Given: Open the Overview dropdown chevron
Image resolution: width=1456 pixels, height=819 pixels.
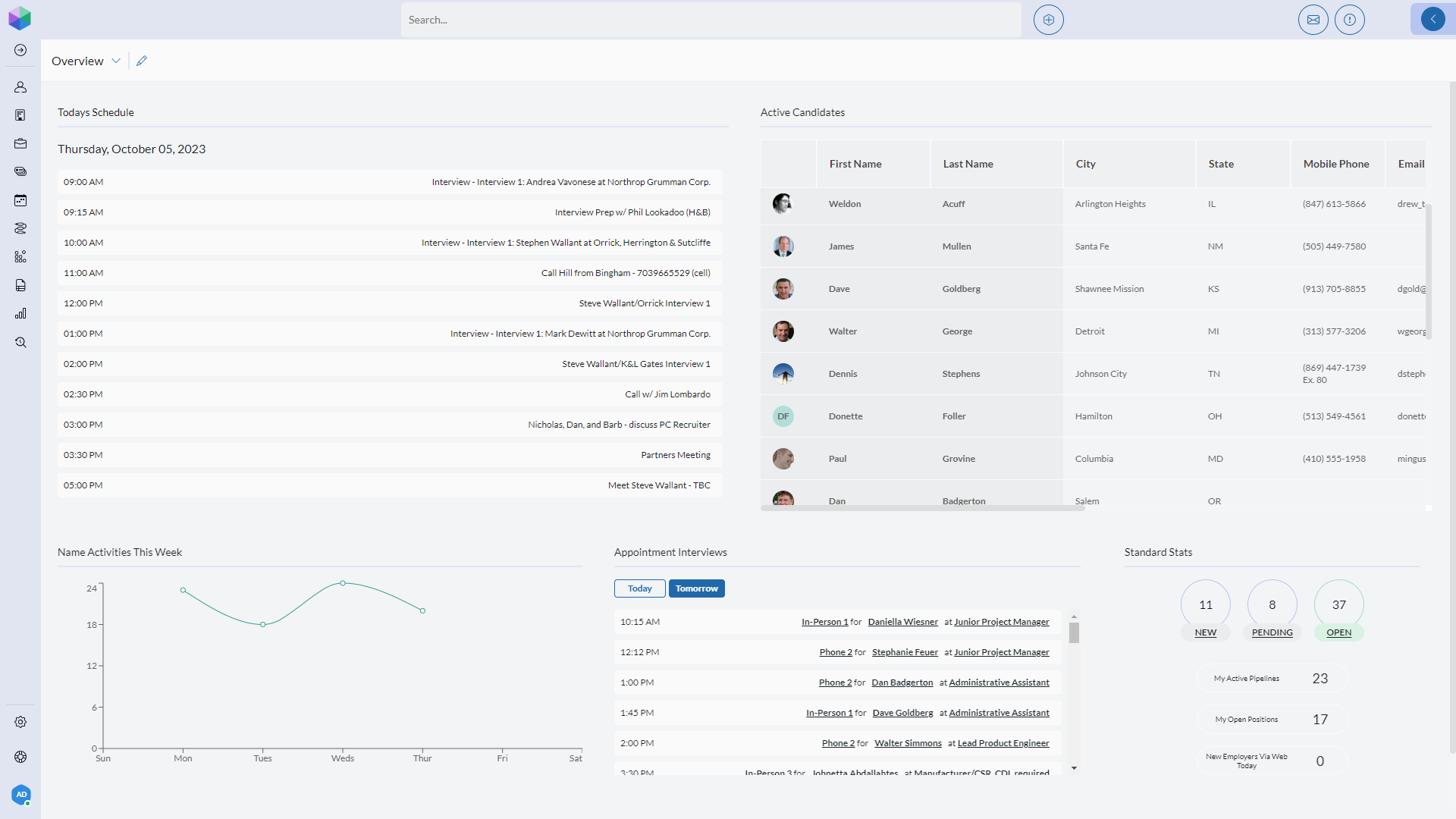Looking at the screenshot, I should point(116,61).
